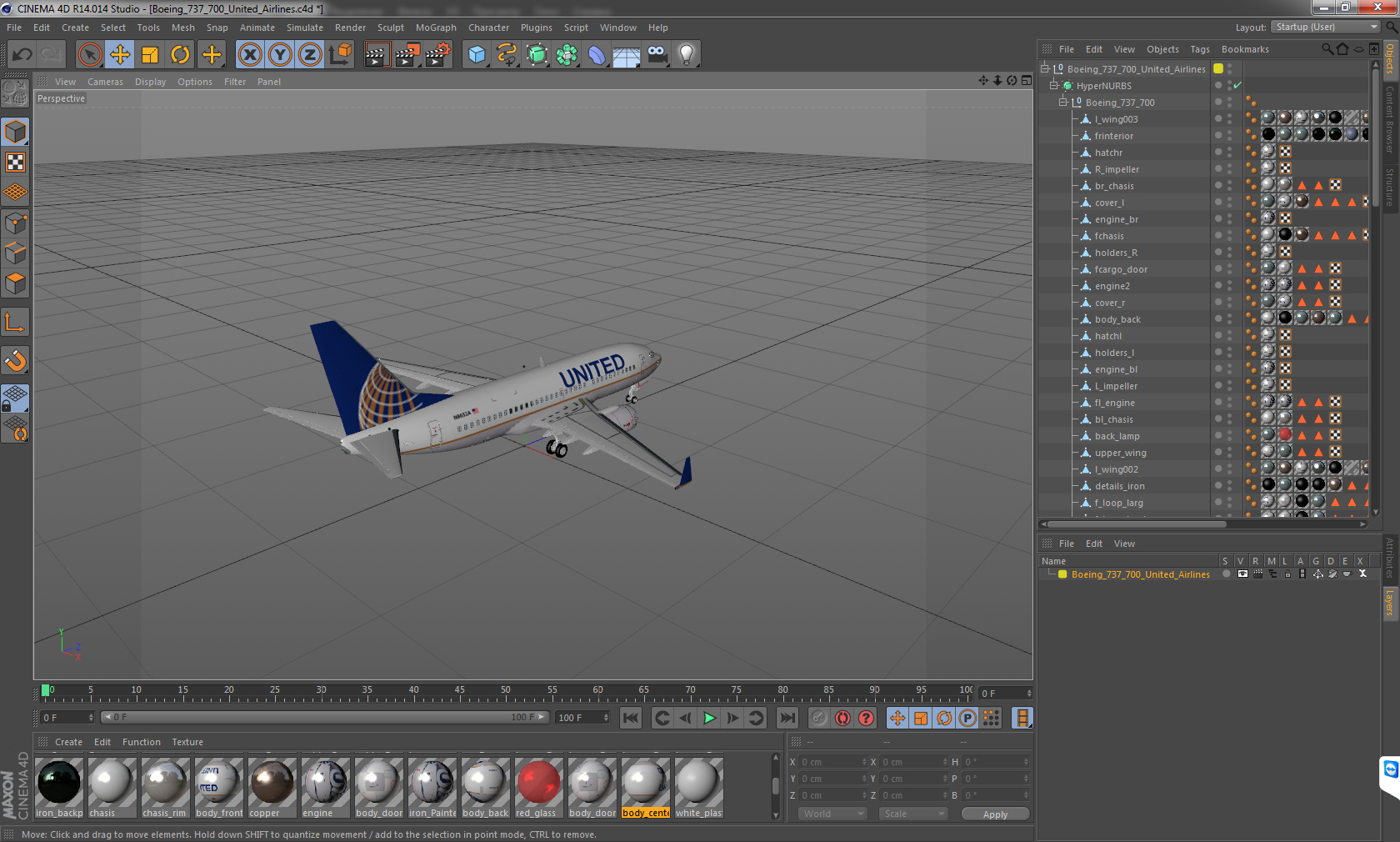Switch to Points mode
1400x842 pixels.
(x=16, y=223)
